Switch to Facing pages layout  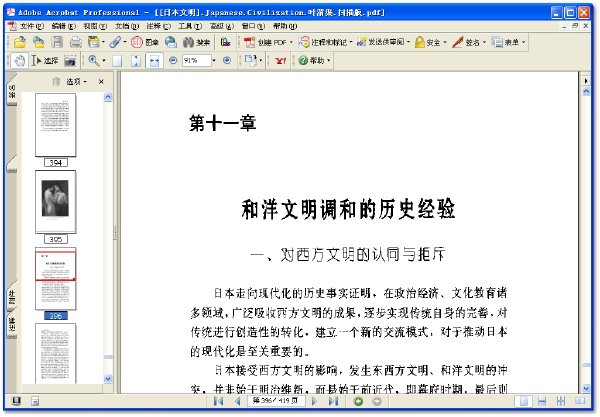click(x=580, y=401)
